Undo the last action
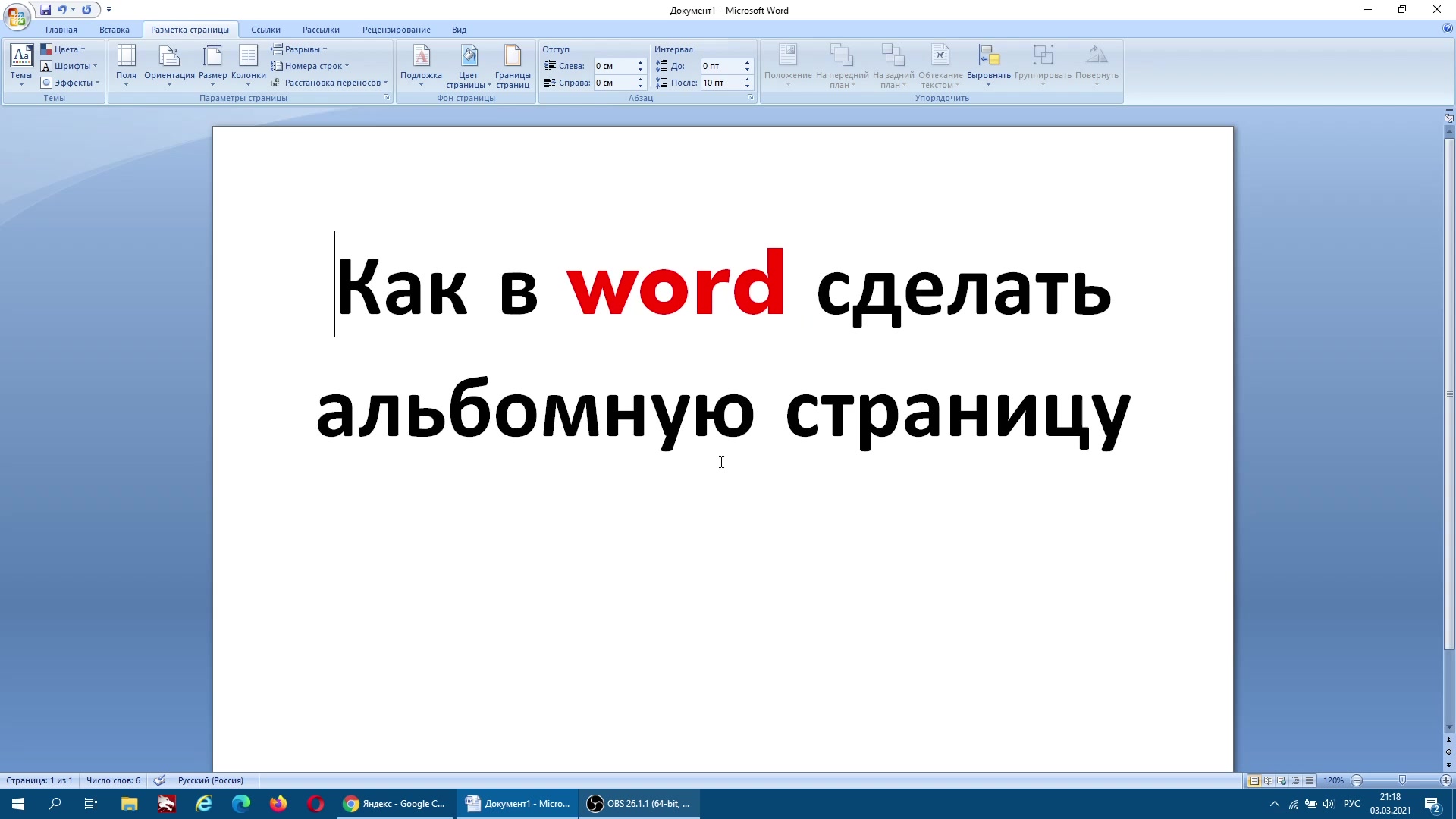This screenshot has height=819, width=1456. pos(61,10)
